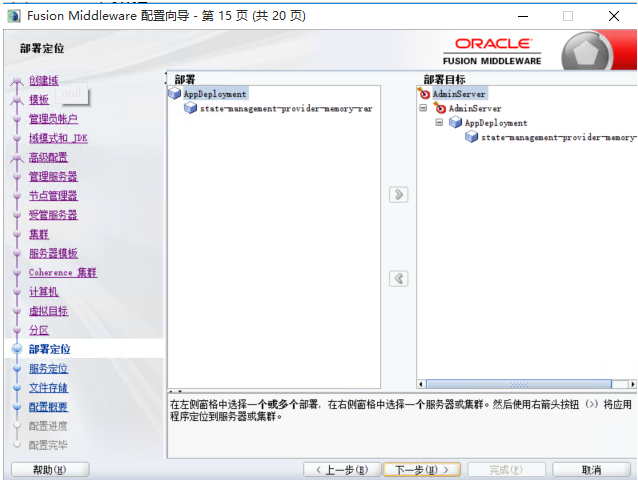This screenshot has height=482, width=638.
Task: Close the Fusion Middleware wizard window
Action: tap(614, 16)
